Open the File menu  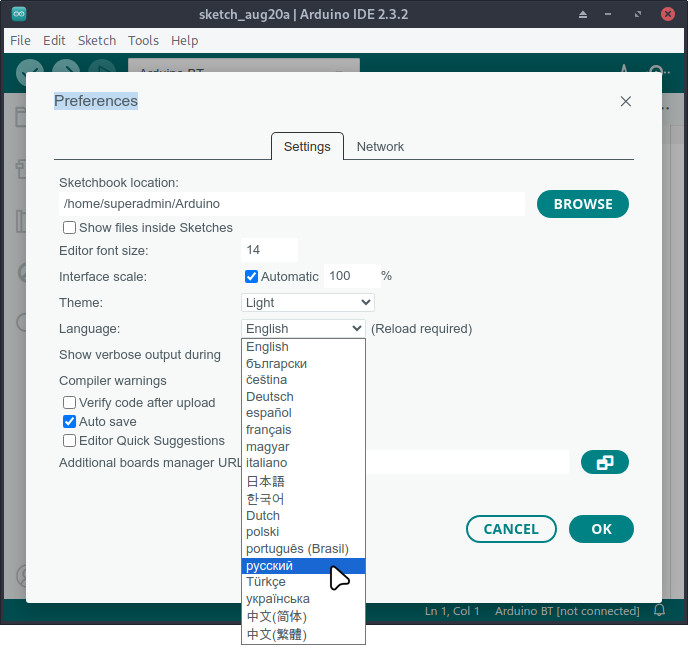click(20, 41)
